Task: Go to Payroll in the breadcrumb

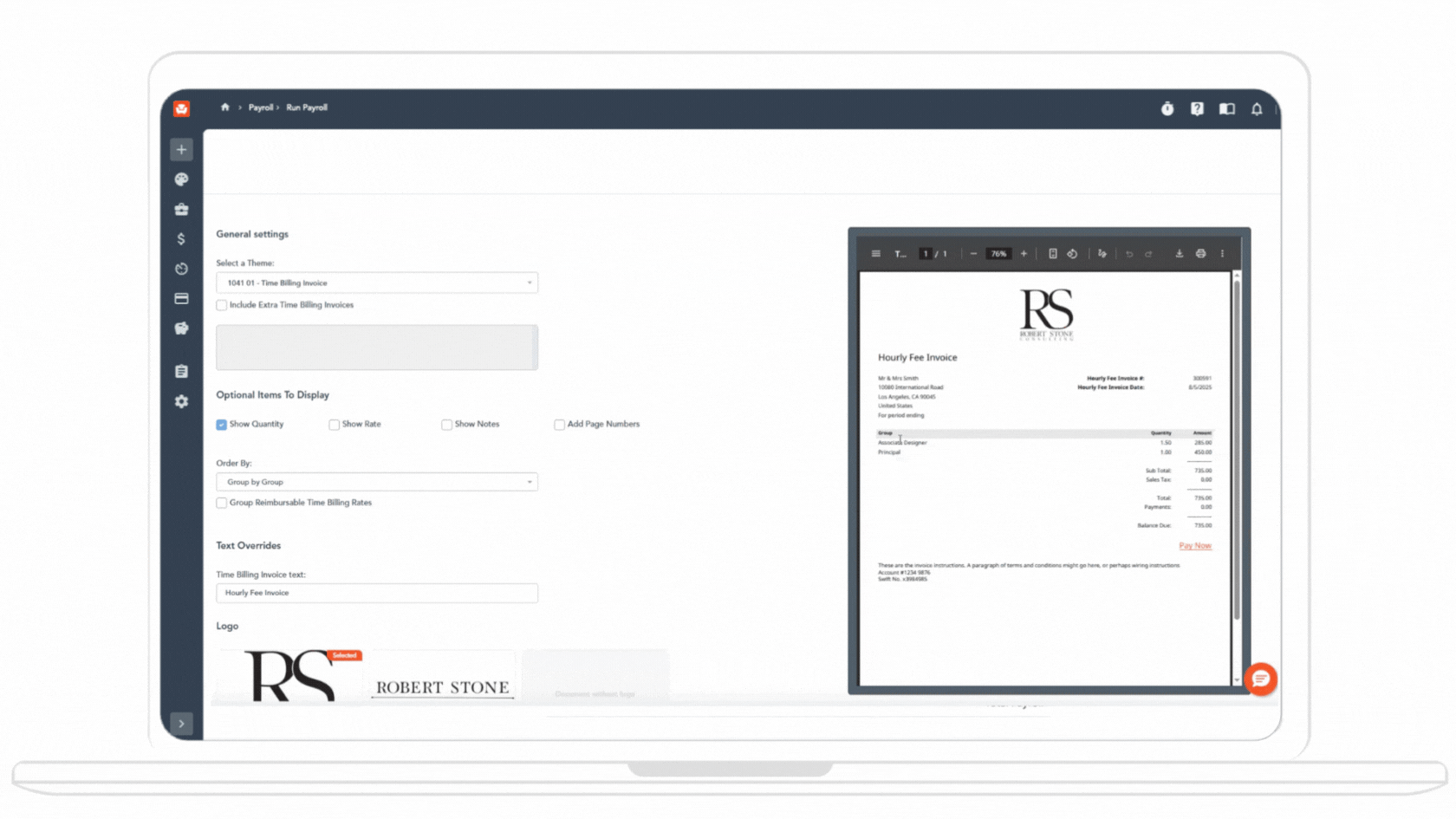Action: coord(260,107)
